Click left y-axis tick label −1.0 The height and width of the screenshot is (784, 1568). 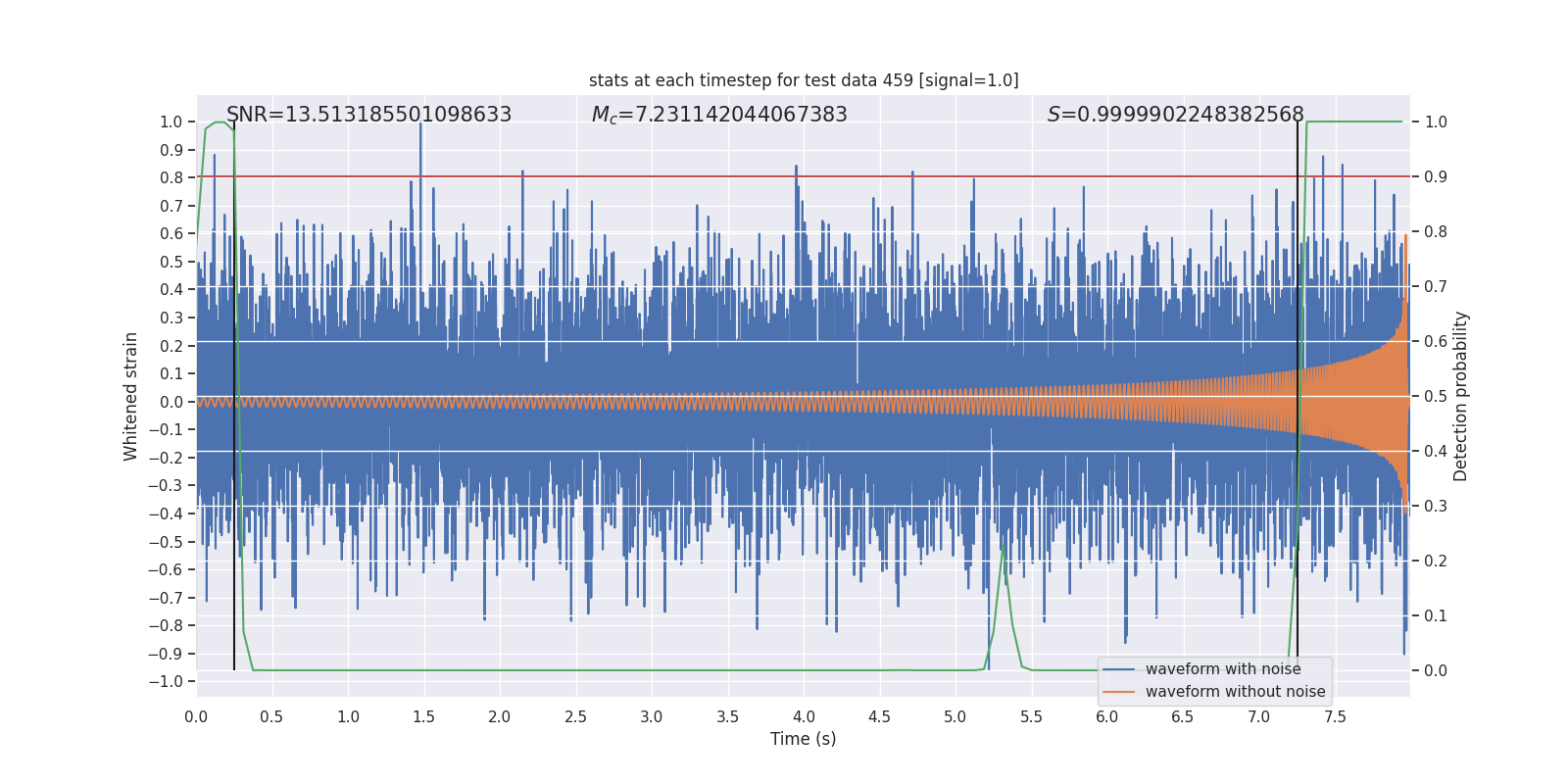(165, 681)
